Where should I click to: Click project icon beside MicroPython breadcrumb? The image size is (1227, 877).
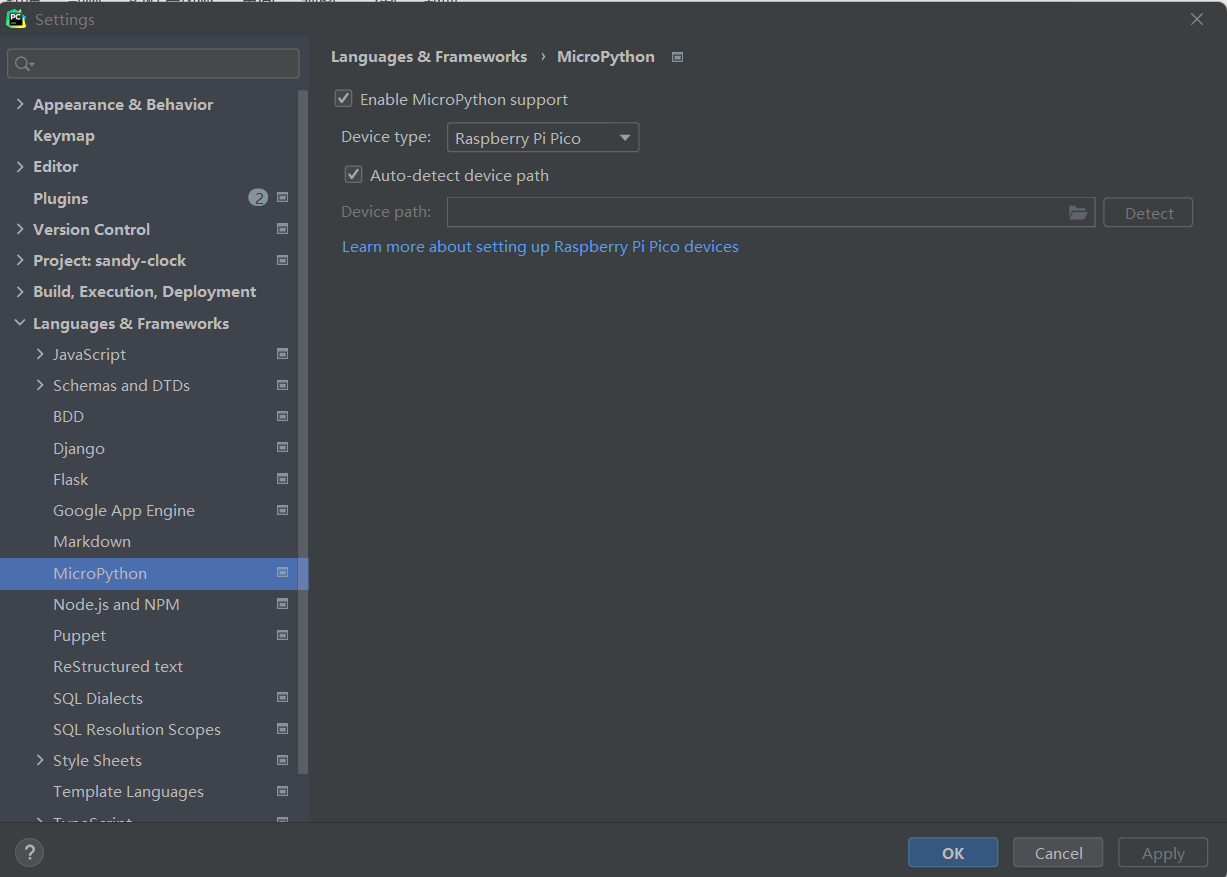[x=677, y=57]
